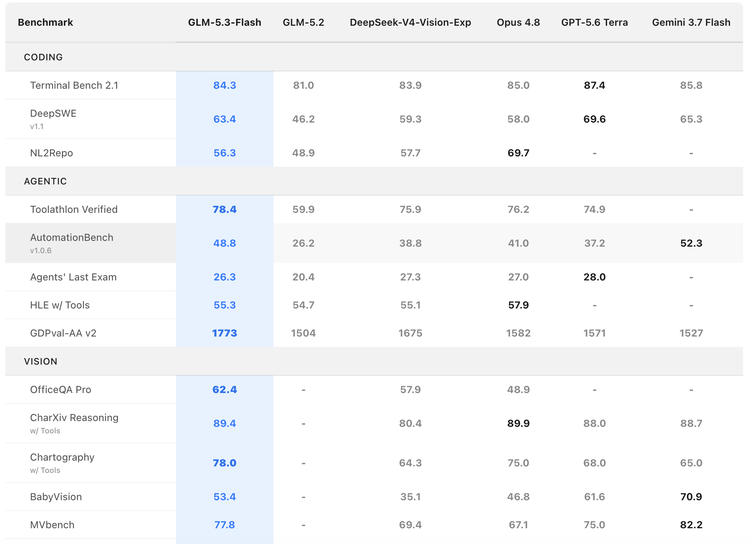750x544 pixels.
Task: Select the CODING section row
Action: point(374,57)
